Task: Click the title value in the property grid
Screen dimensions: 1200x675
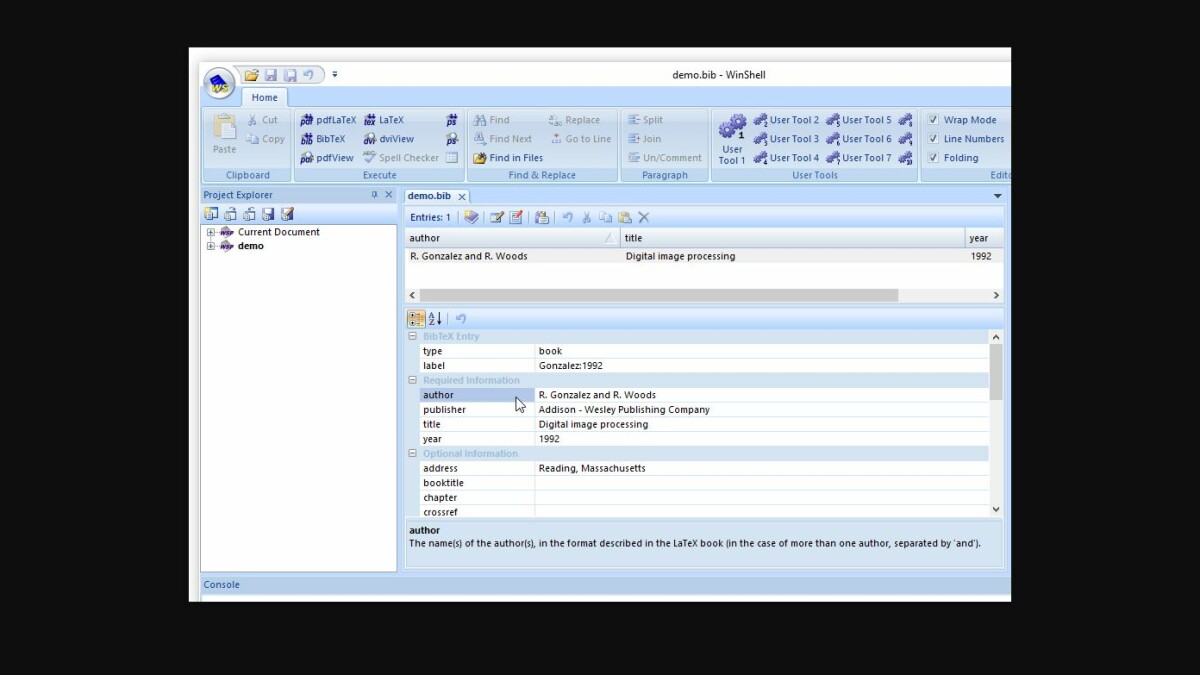Action: click(761, 424)
